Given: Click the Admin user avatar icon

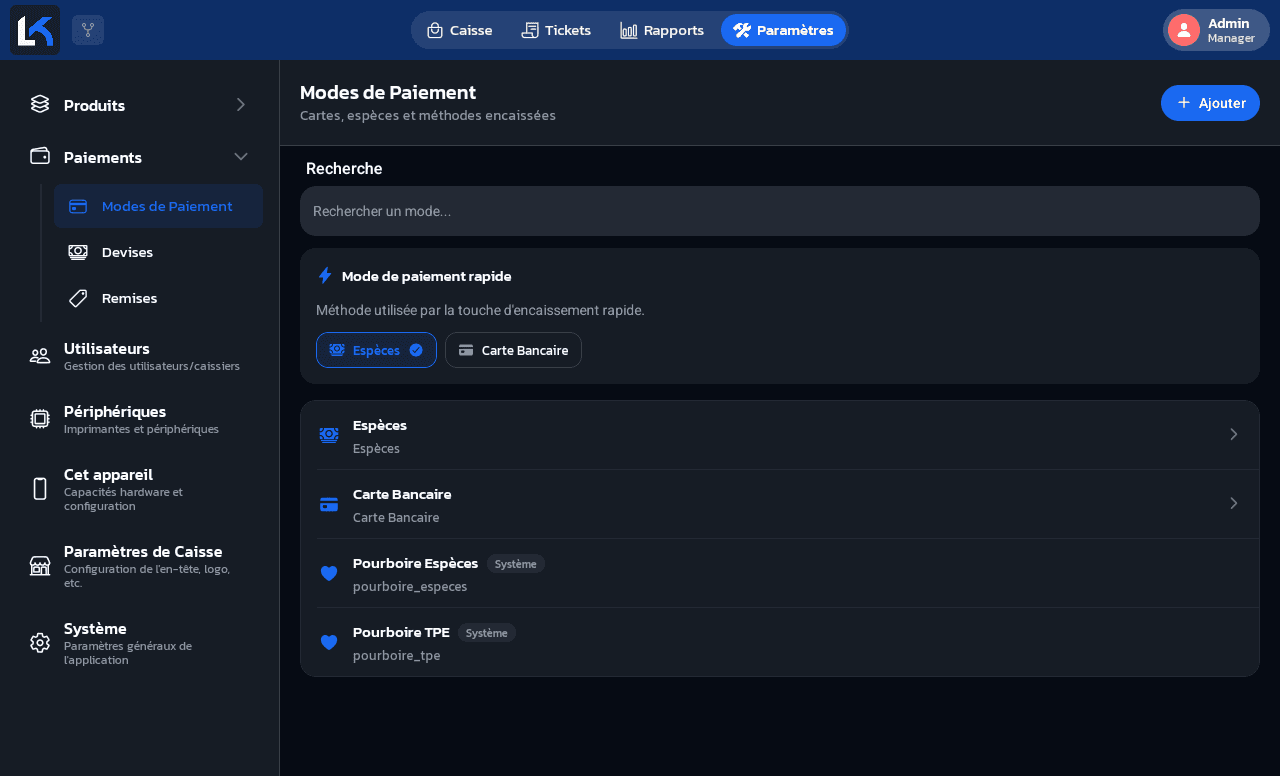Looking at the screenshot, I should point(1184,30).
